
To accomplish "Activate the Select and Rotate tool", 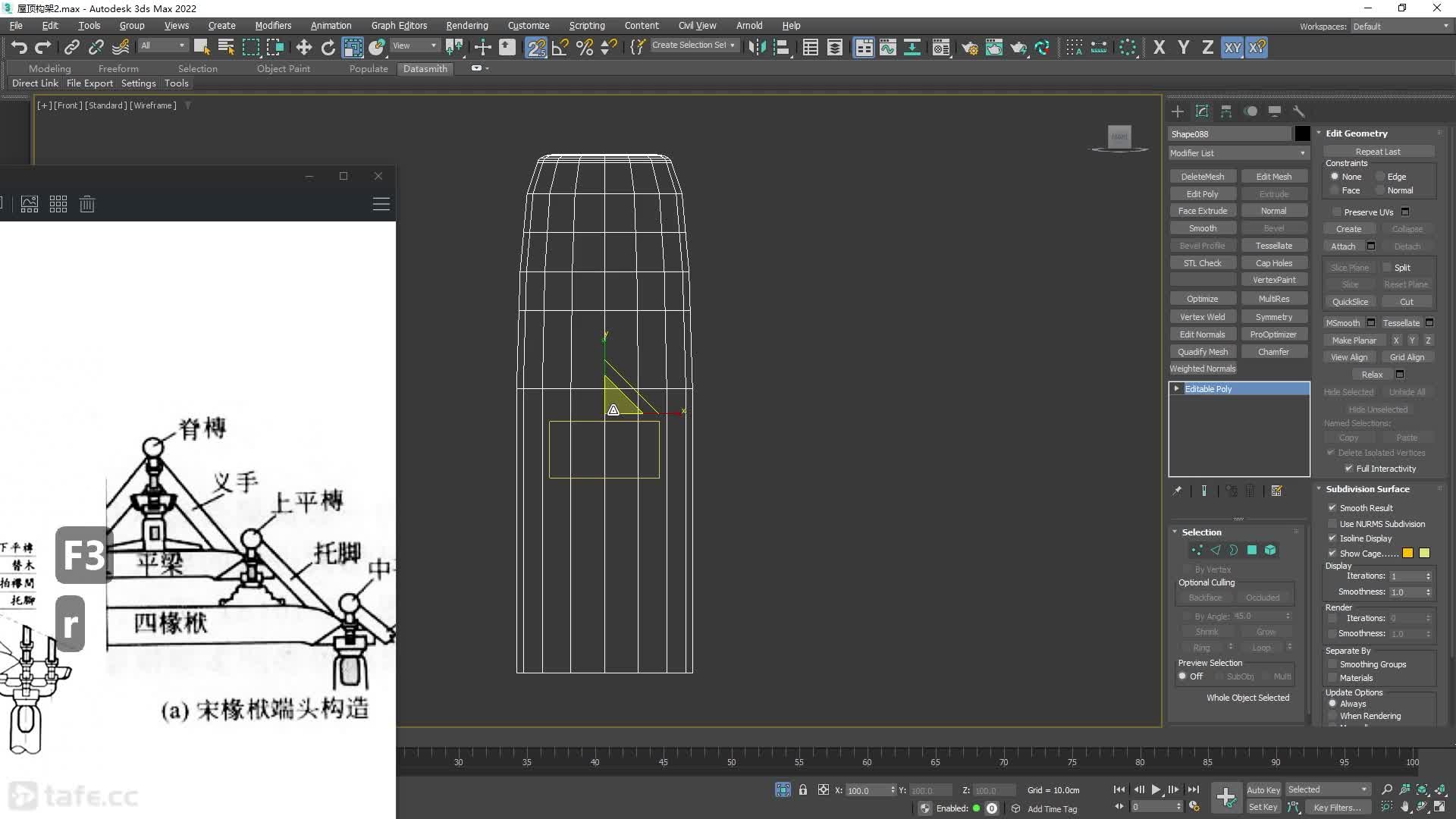I will coord(328,48).
